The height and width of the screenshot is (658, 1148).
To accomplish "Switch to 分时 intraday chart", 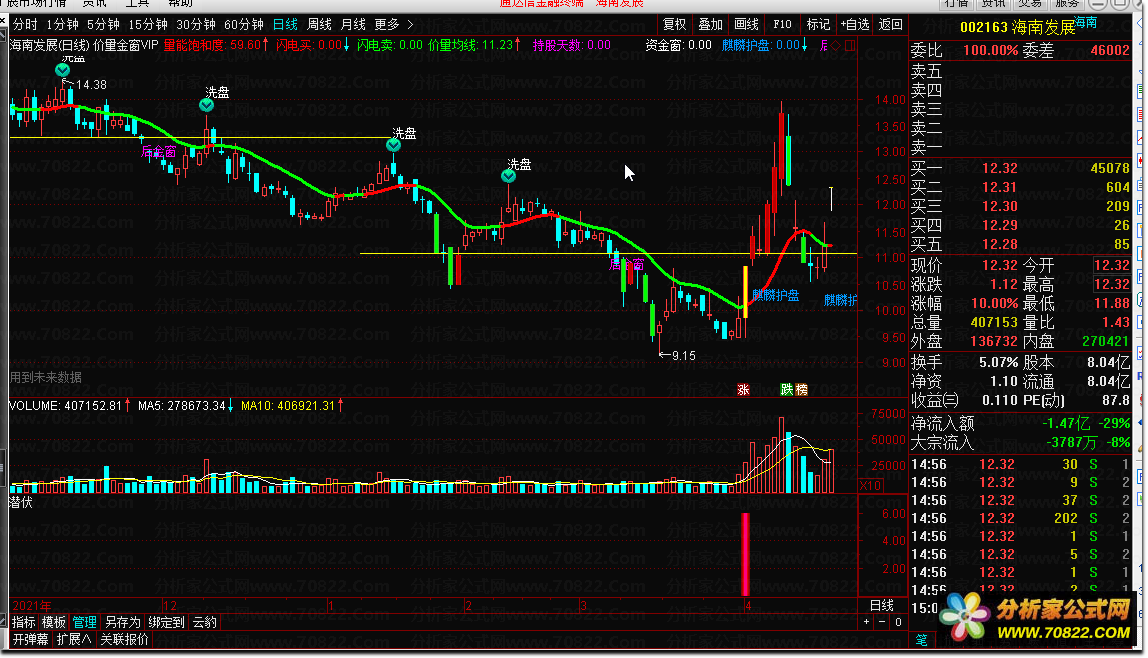I will pyautogui.click(x=25, y=25).
